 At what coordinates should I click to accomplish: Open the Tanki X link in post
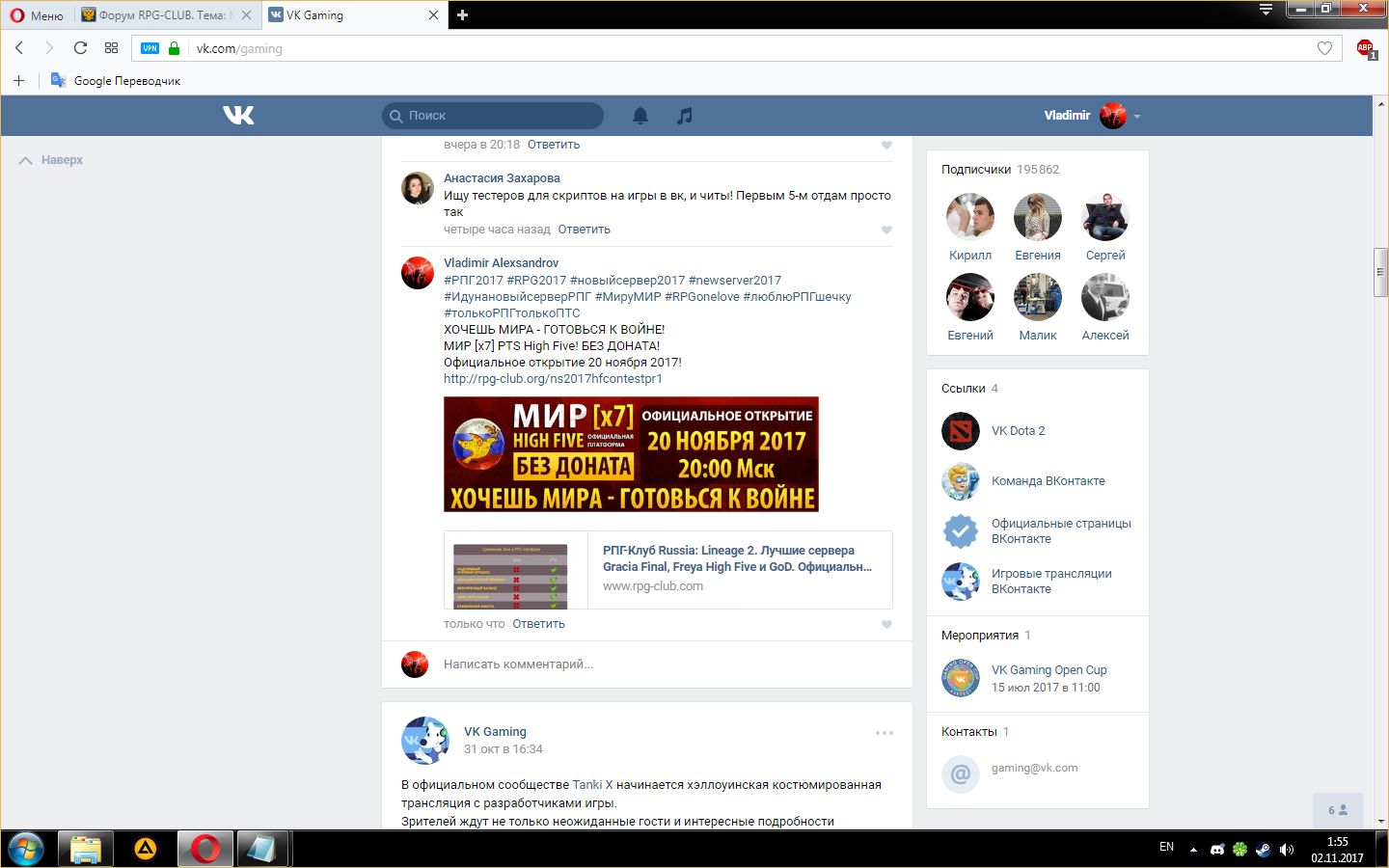tap(592, 785)
